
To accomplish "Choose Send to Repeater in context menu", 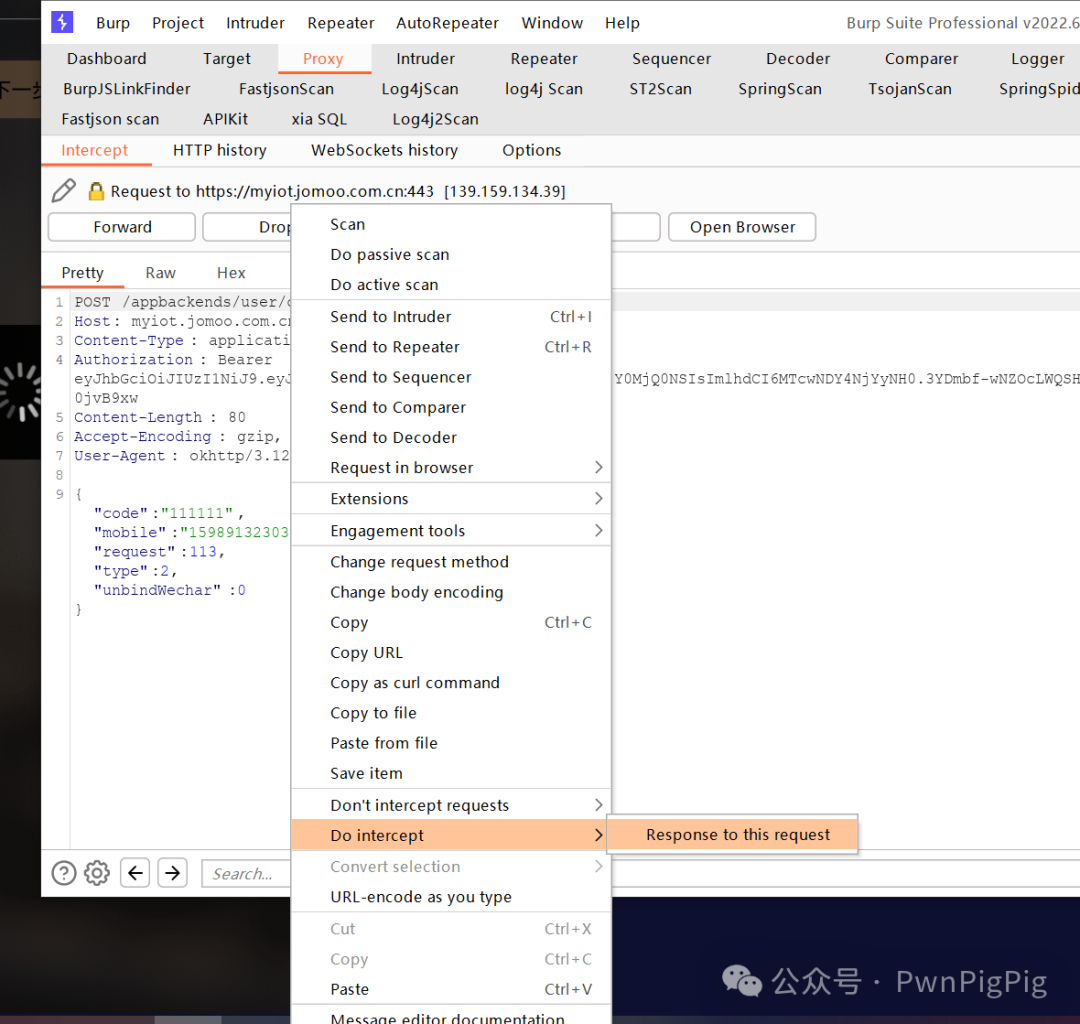I will tap(451, 347).
